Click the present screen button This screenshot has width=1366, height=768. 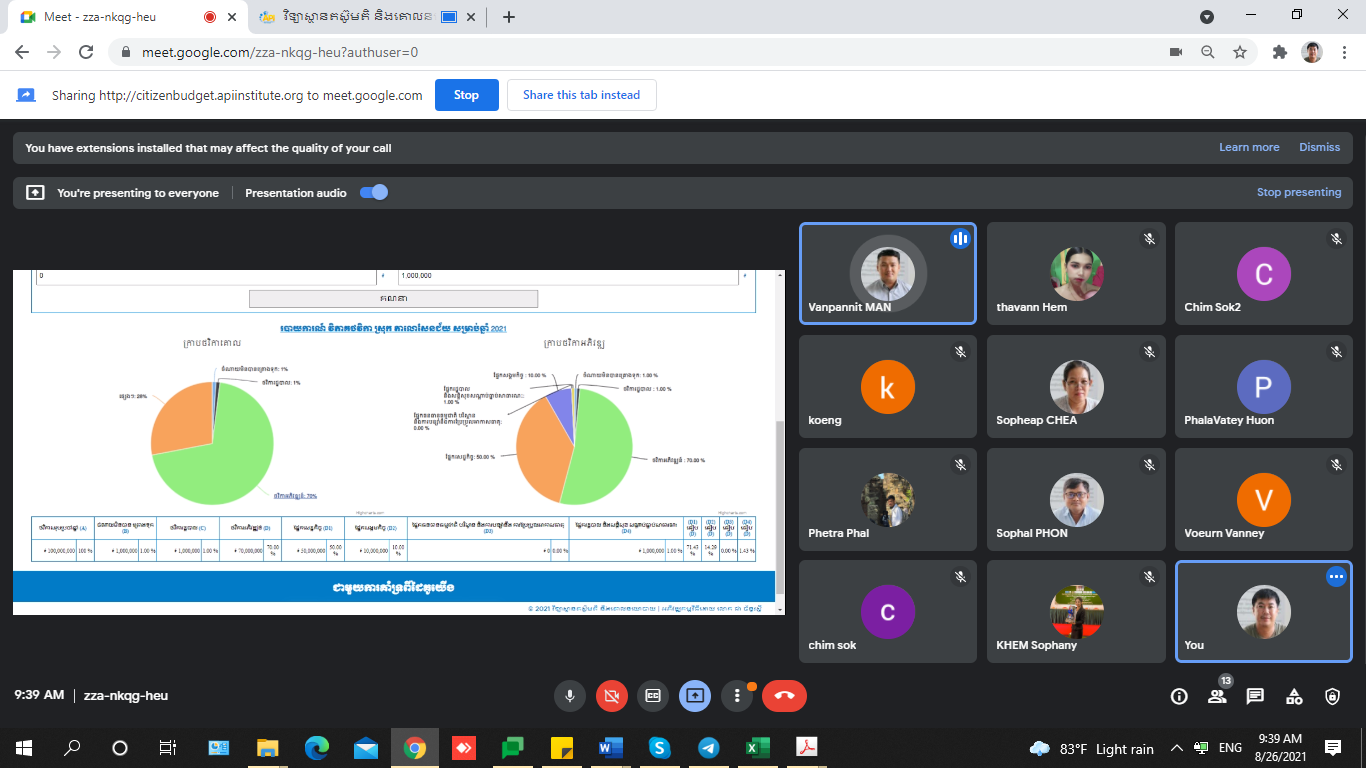point(695,696)
